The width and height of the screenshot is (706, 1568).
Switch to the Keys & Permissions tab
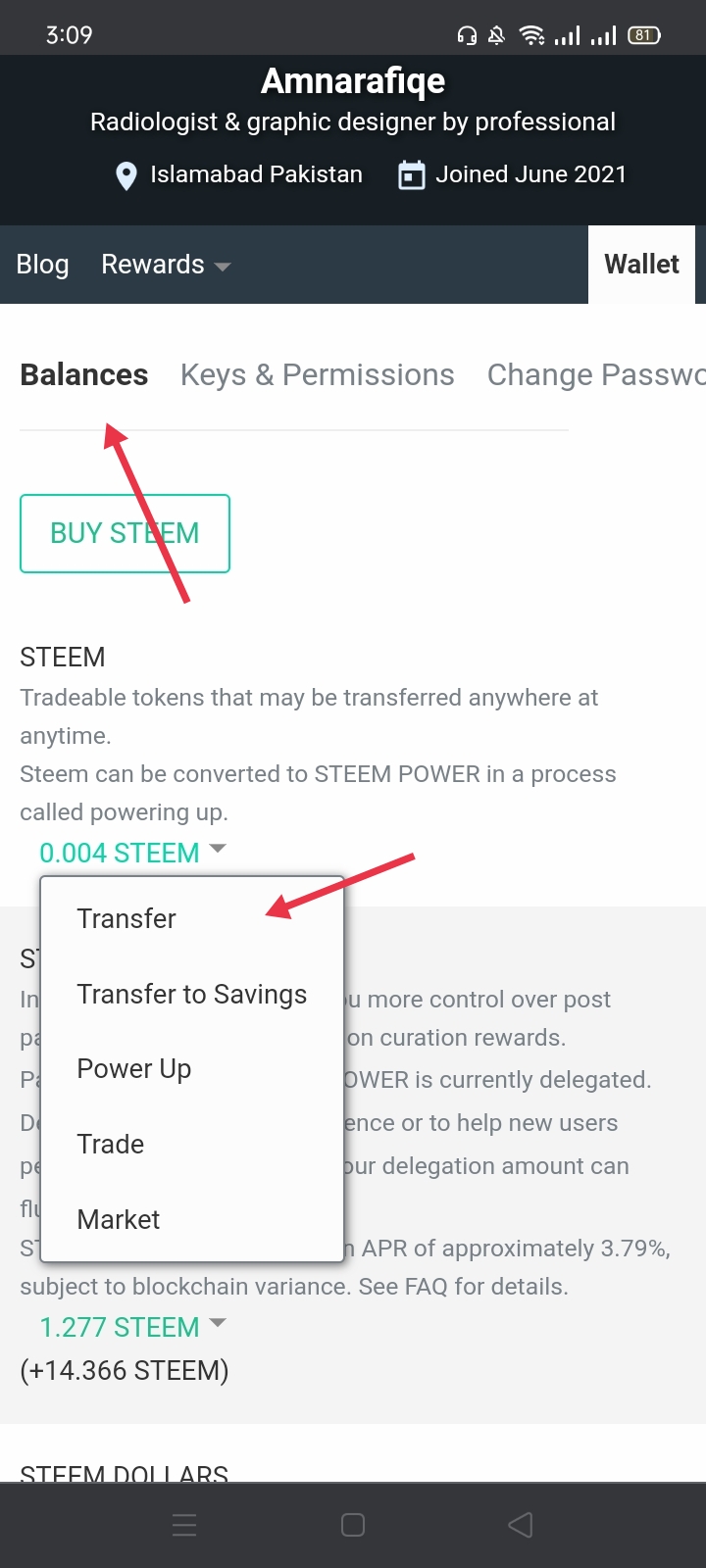pos(317,374)
